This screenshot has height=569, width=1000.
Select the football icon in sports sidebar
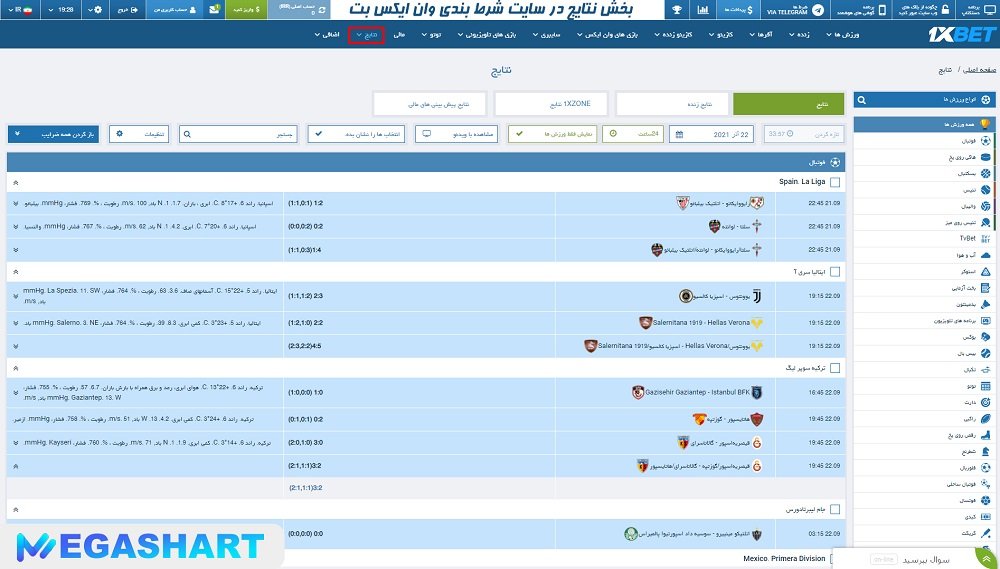986,141
